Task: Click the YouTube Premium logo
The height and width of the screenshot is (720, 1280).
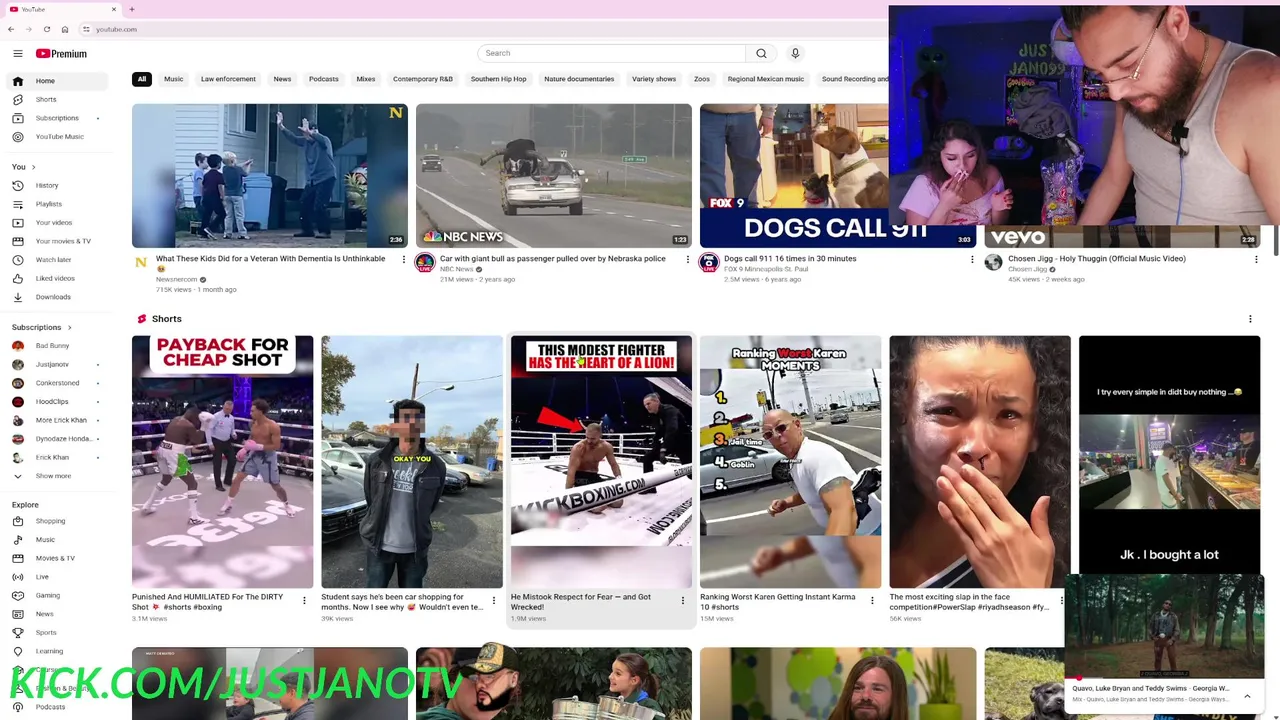Action: (61, 53)
